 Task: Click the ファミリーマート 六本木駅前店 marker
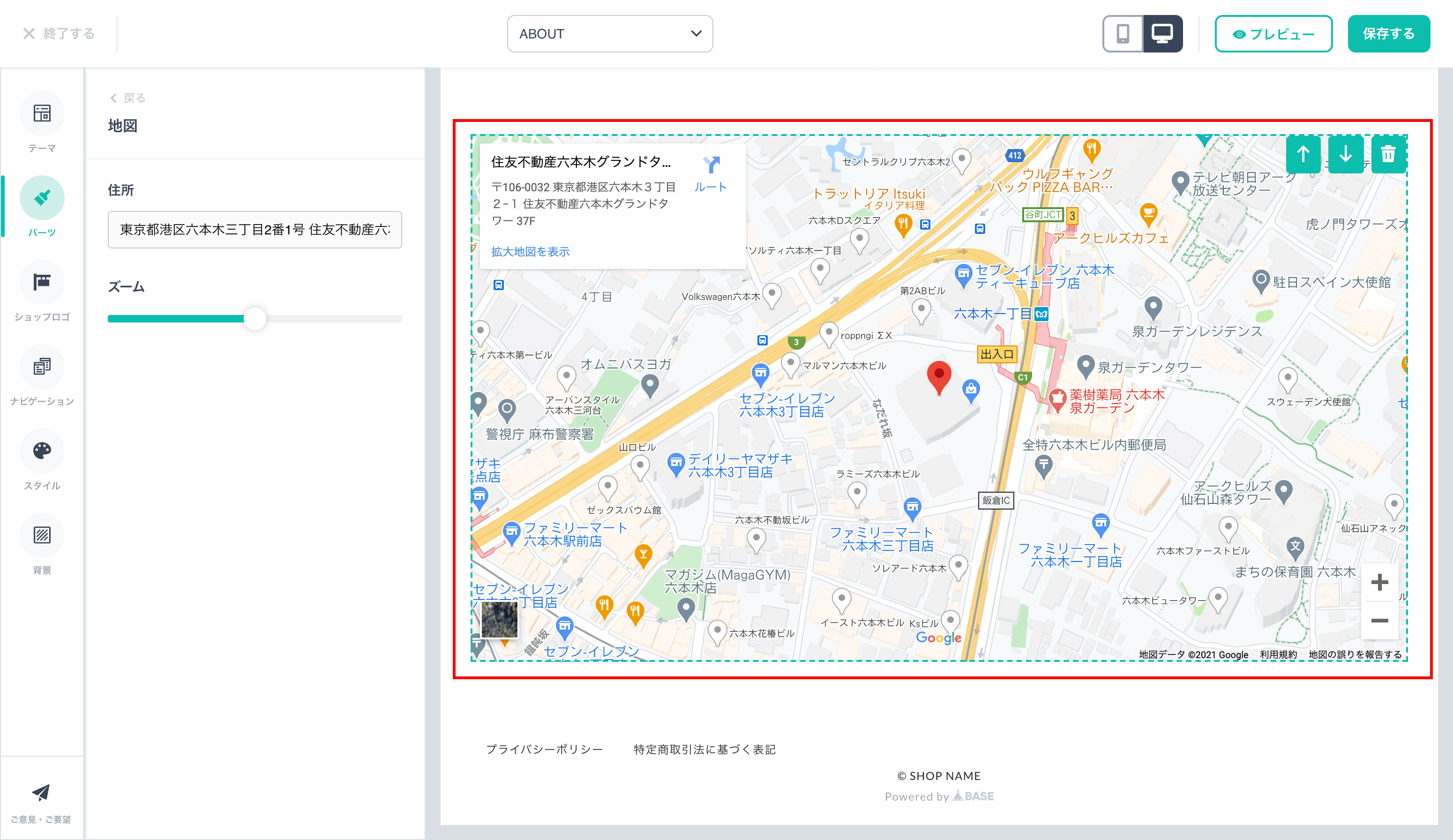click(x=511, y=532)
